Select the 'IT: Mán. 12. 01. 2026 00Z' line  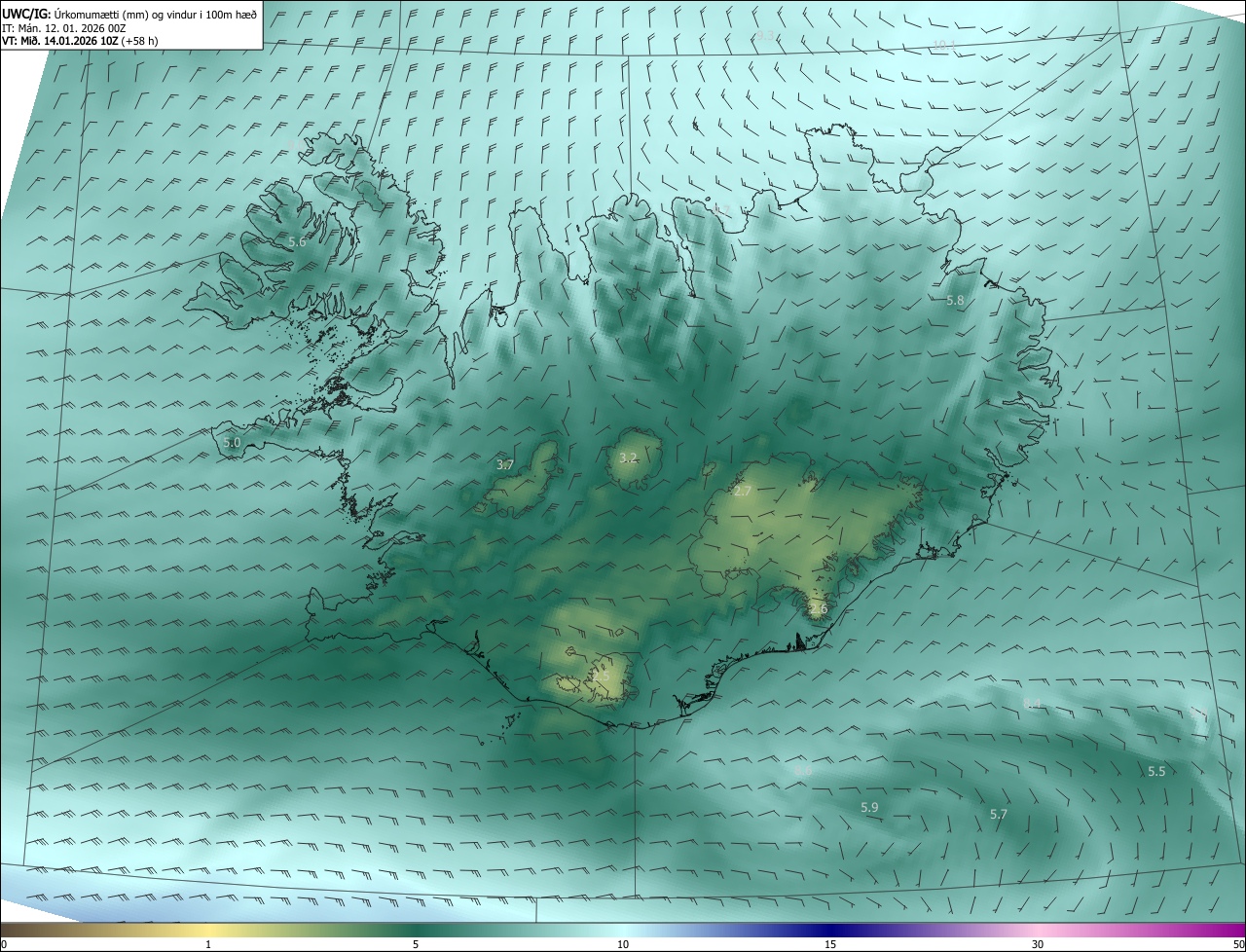[63, 28]
